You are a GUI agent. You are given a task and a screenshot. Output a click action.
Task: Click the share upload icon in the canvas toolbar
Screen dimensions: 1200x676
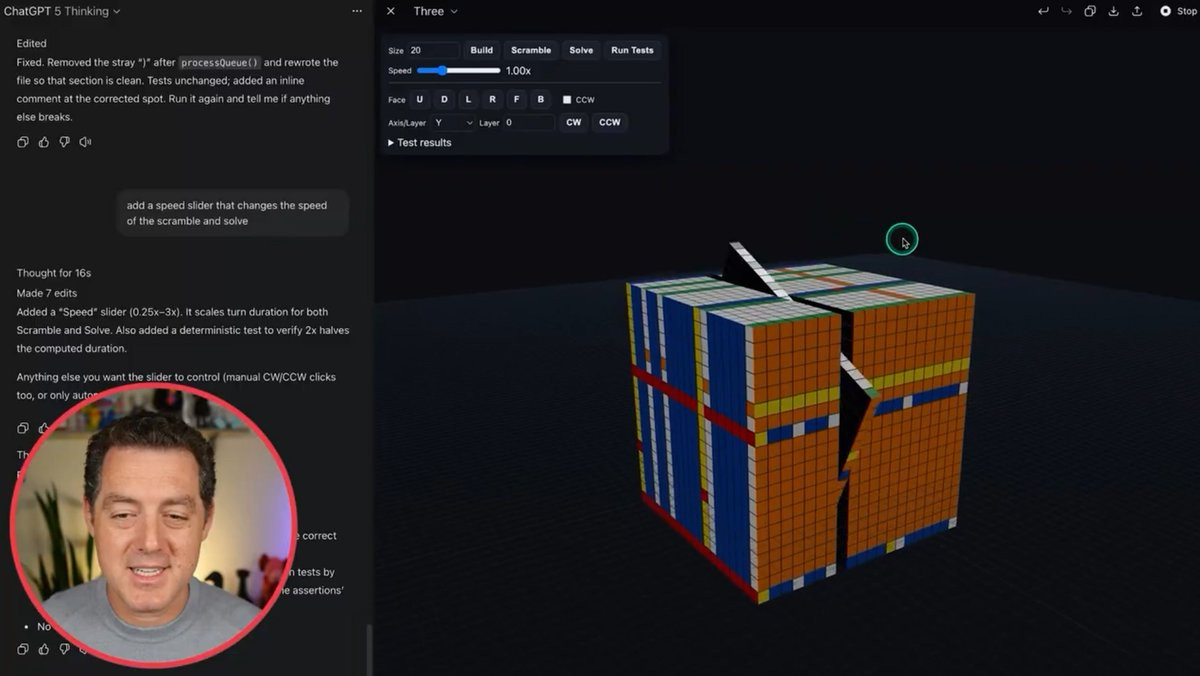(1137, 11)
